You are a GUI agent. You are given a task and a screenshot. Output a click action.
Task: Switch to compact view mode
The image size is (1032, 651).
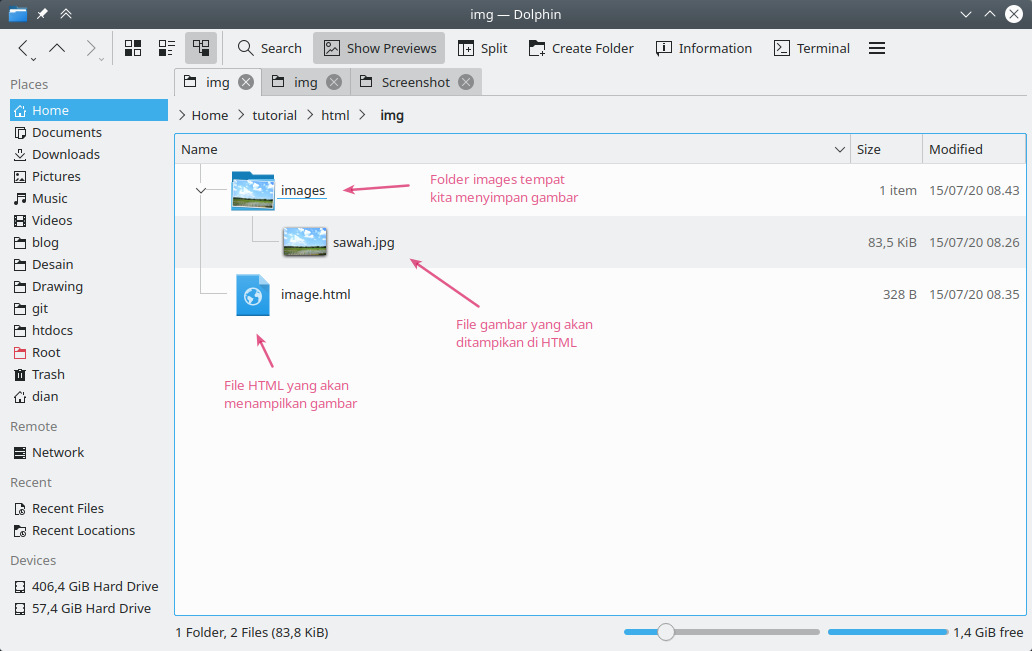[x=166, y=47]
